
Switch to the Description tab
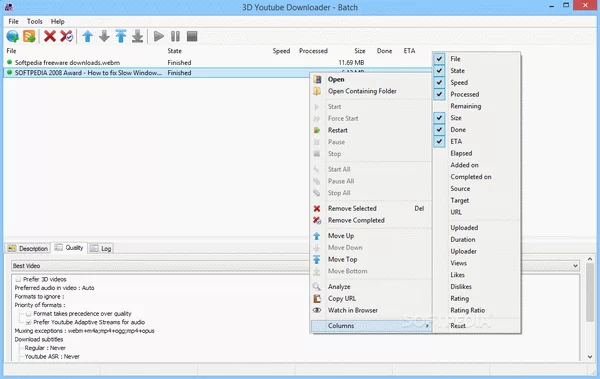(x=28, y=248)
